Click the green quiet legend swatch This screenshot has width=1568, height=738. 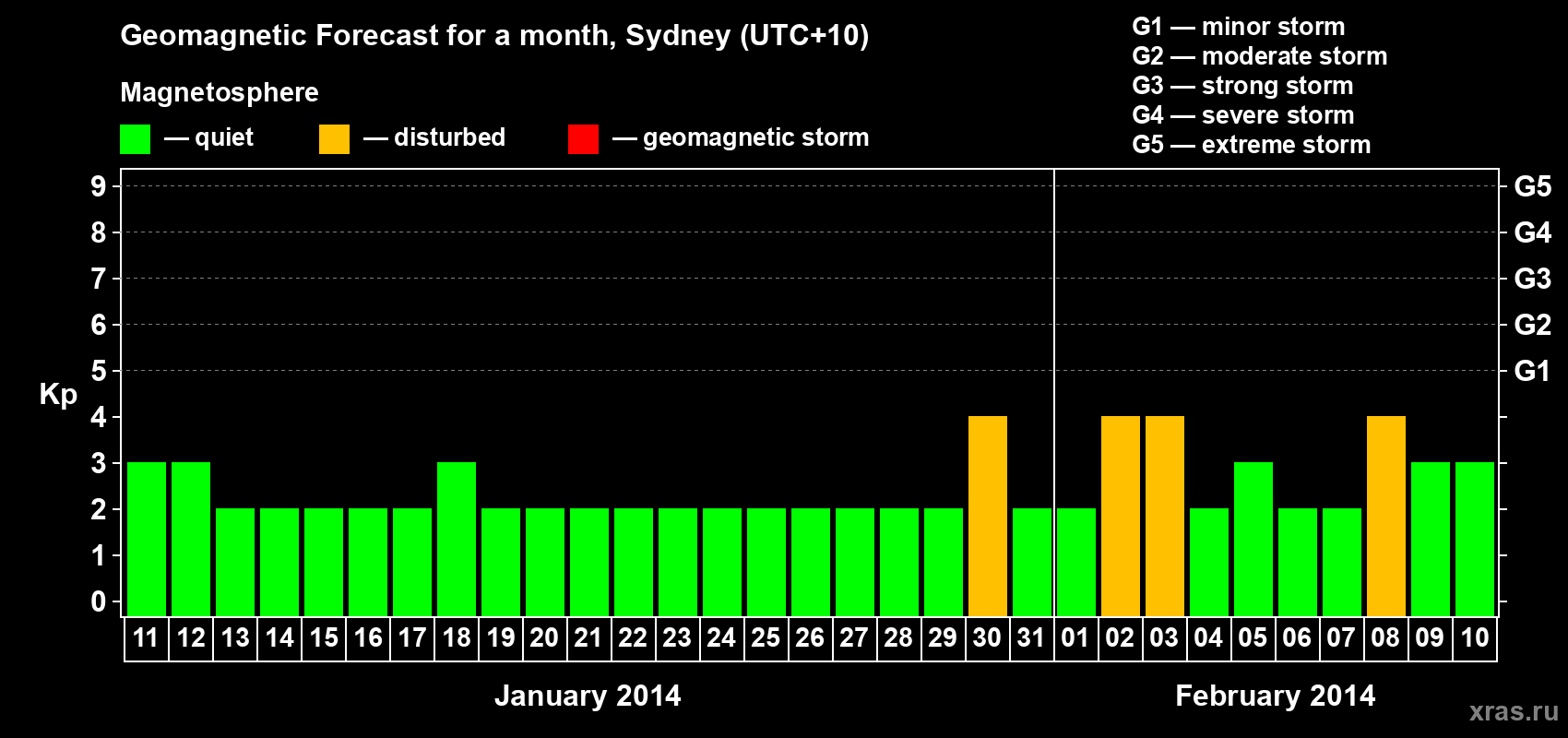point(135,139)
